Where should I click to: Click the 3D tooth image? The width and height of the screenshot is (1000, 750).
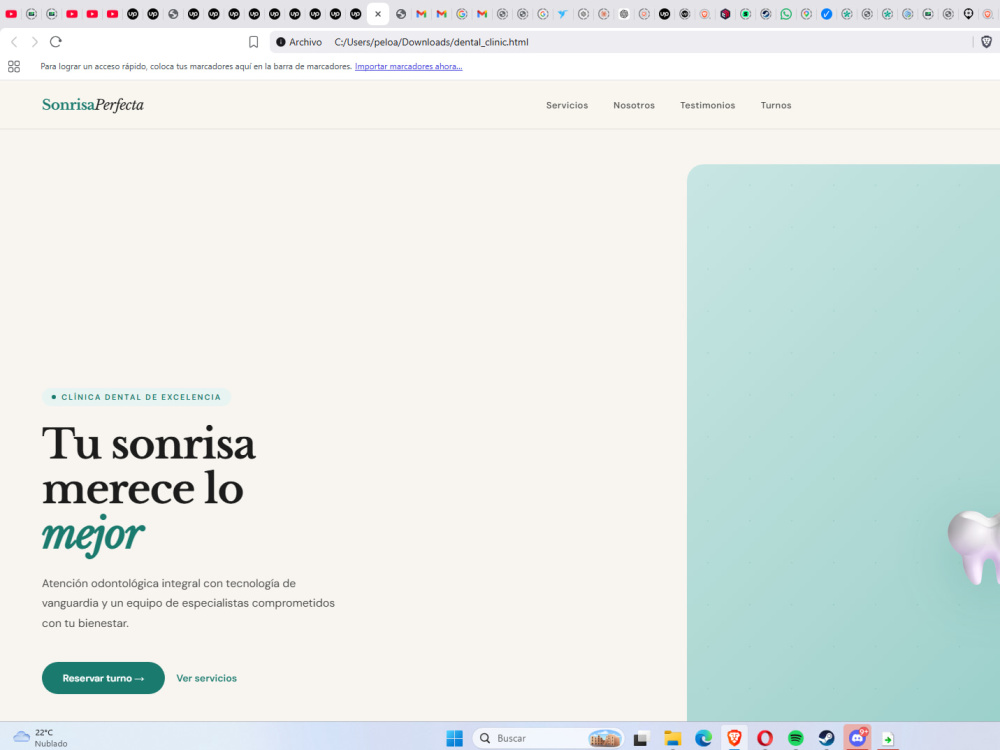coord(973,547)
